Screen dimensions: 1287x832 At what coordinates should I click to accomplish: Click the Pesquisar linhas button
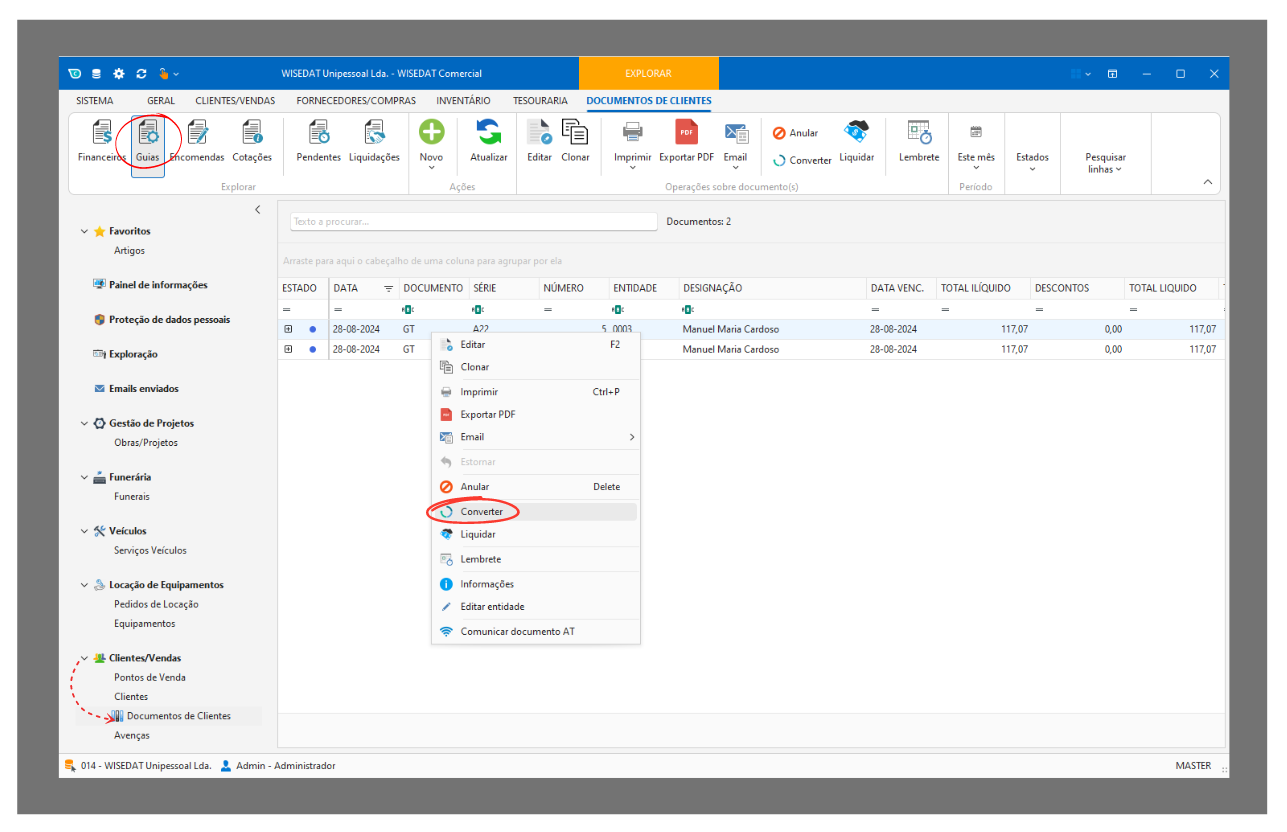(x=1105, y=162)
